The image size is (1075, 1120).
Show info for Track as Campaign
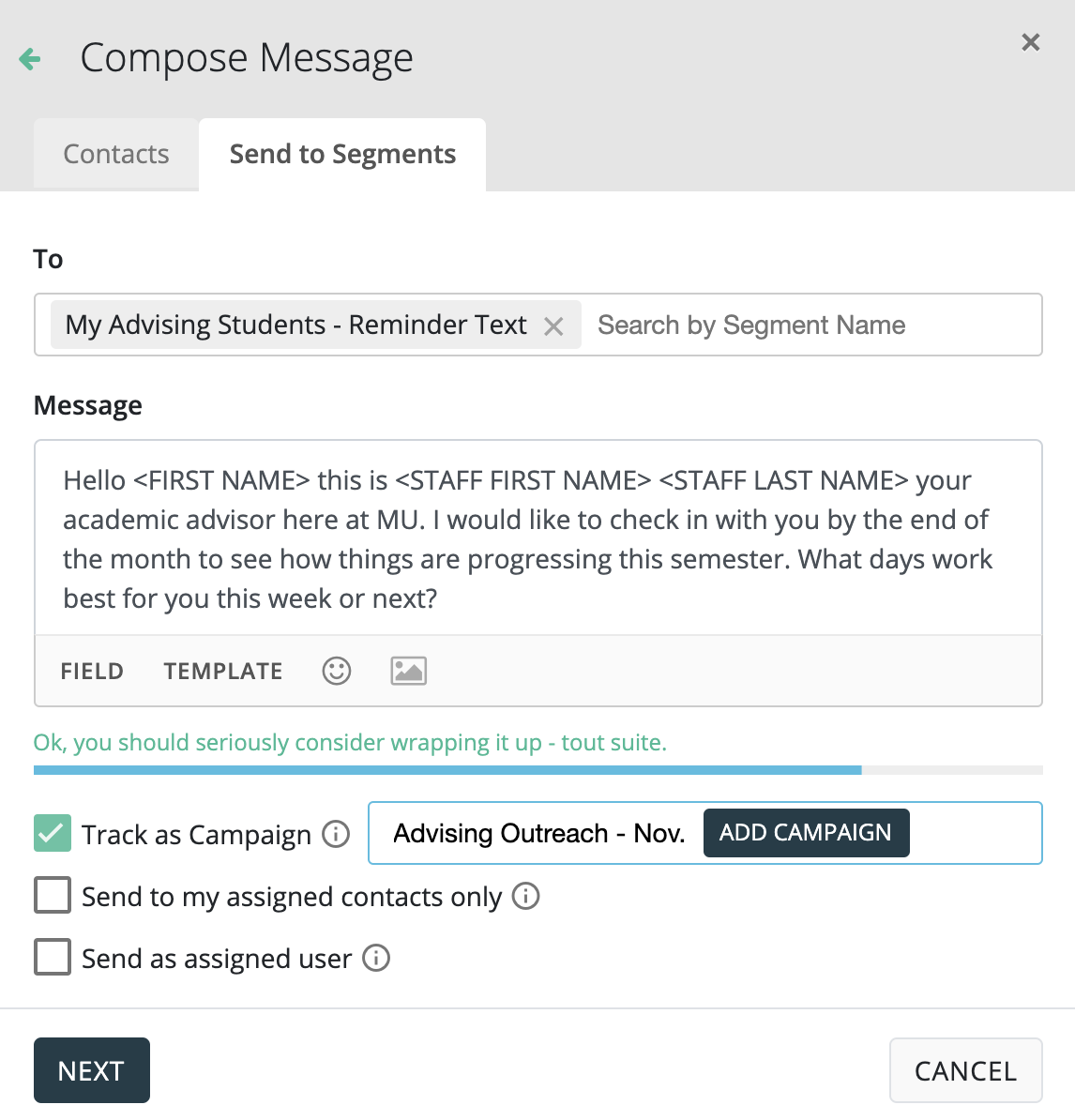[x=336, y=834]
